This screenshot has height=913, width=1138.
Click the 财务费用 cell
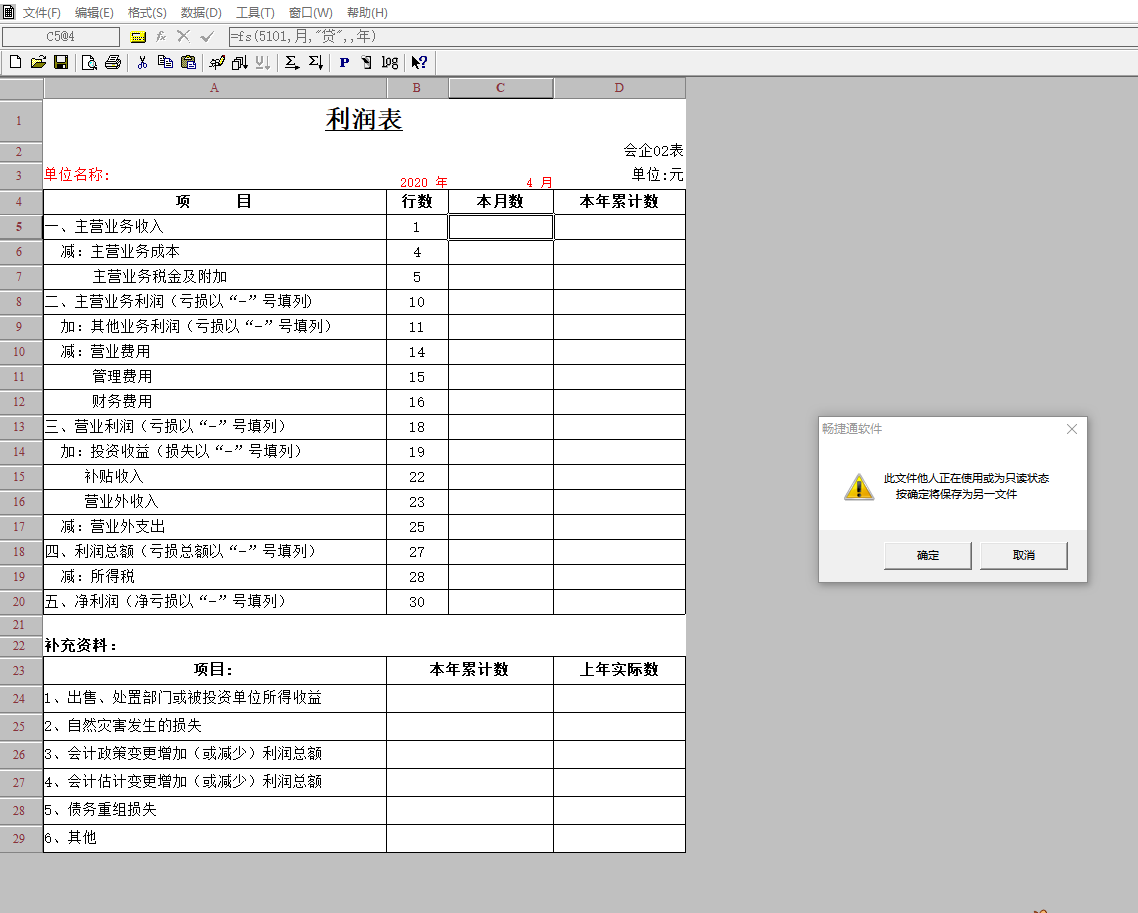click(215, 401)
